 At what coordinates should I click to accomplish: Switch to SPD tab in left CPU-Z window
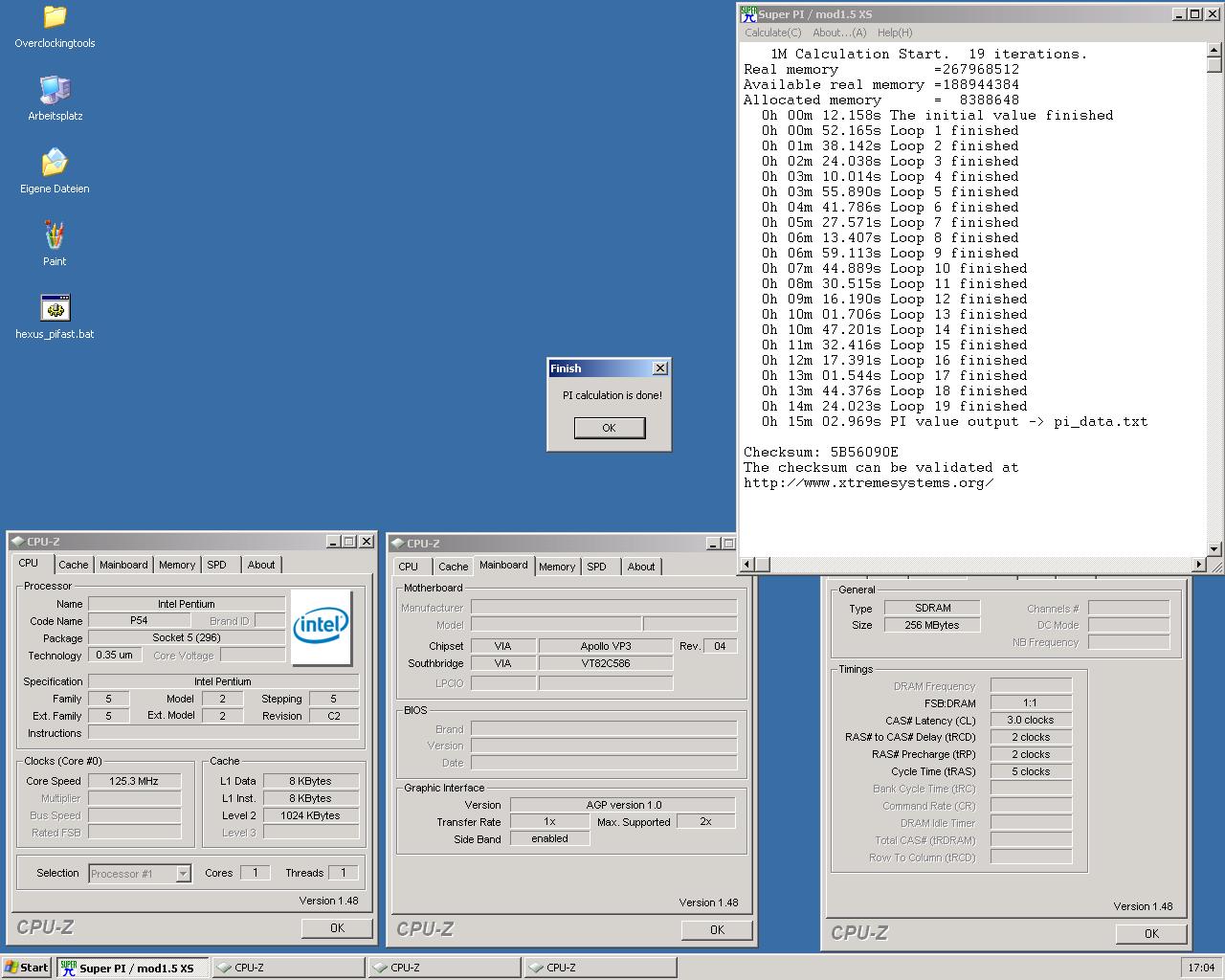click(217, 565)
